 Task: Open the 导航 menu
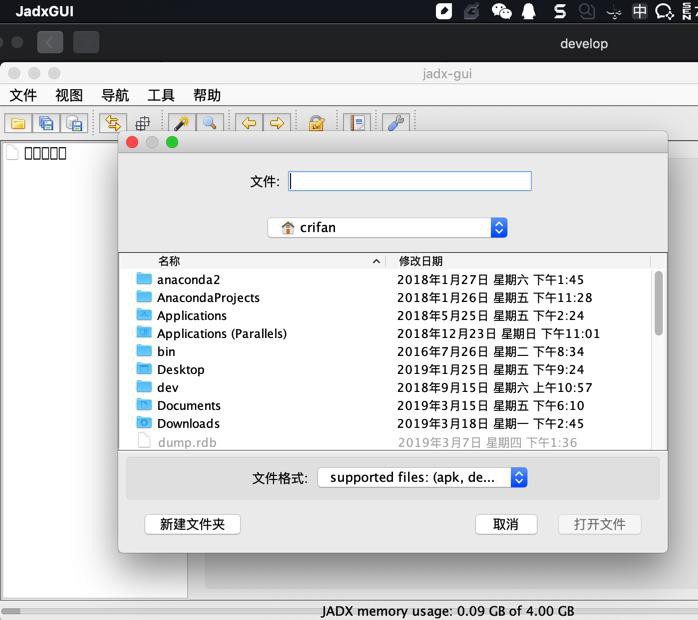point(115,95)
